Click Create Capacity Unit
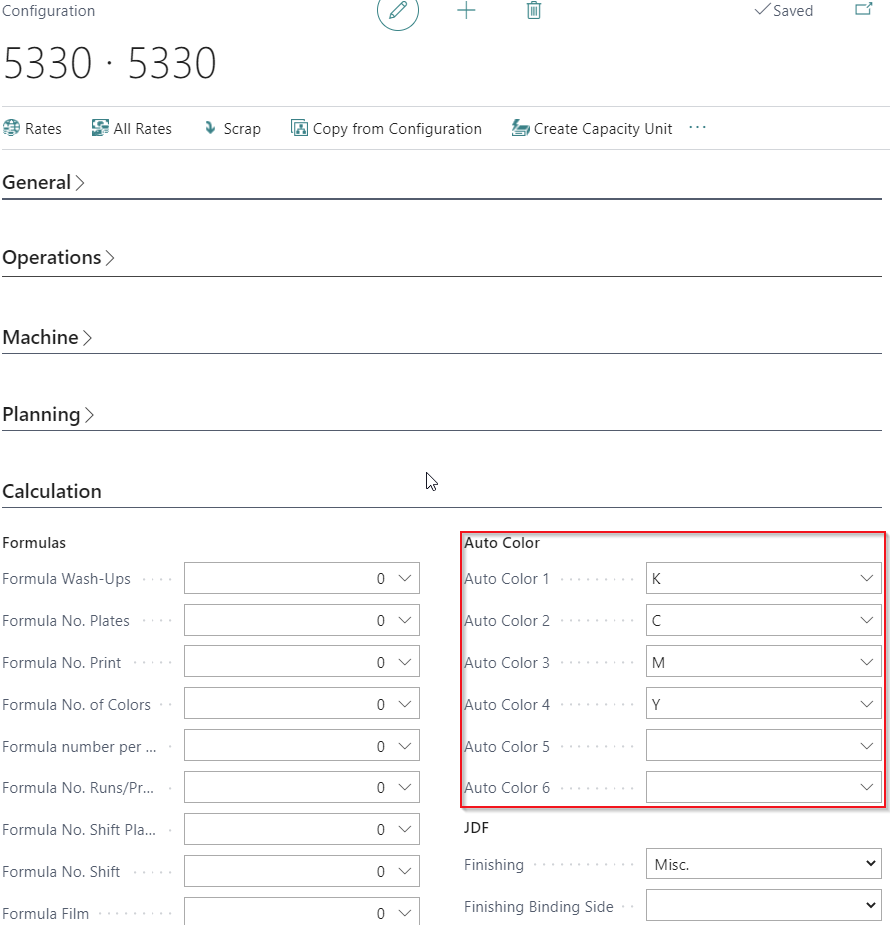890x925 pixels. pyautogui.click(x=591, y=129)
